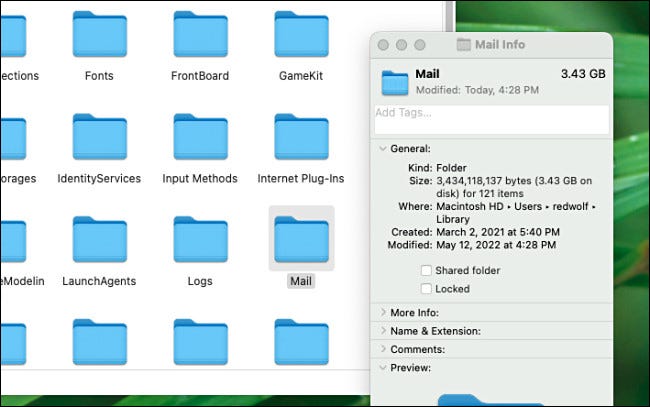The height and width of the screenshot is (407, 650).
Task: Click the FrontBoard folder name label
Action: [200, 76]
